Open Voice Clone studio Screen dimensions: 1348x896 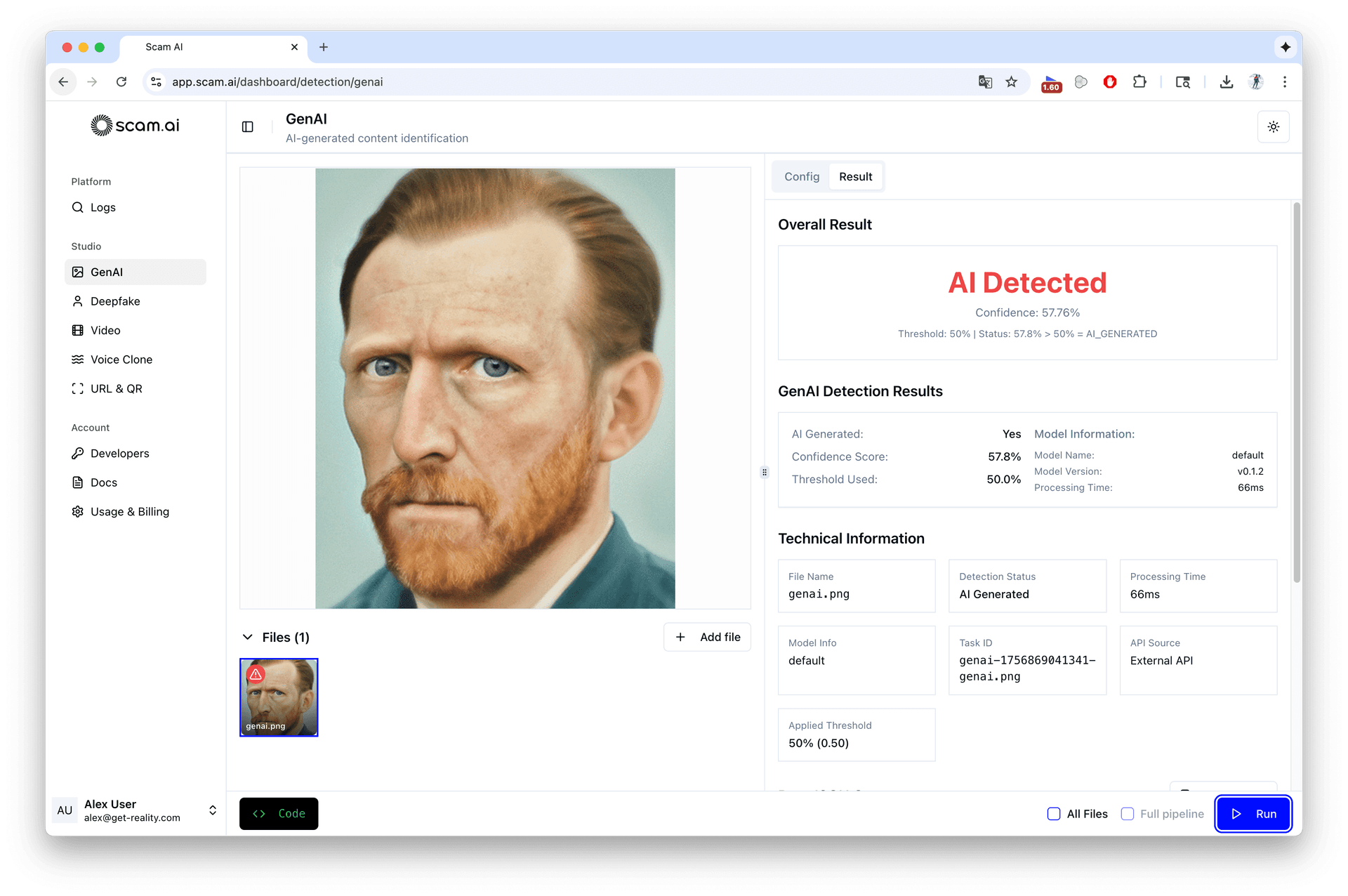click(x=121, y=360)
